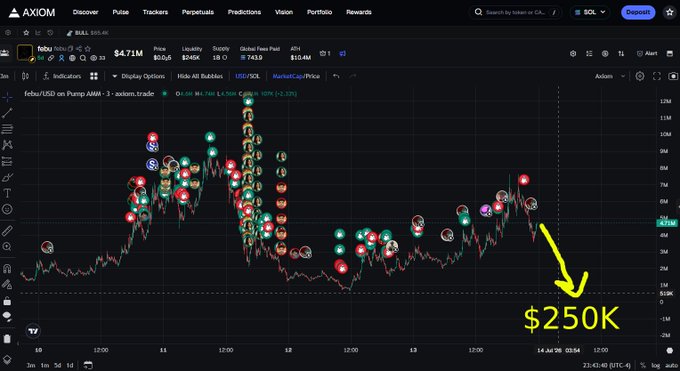Favorite febu with the star icon
This screenshot has height=371, width=680.
tap(88, 49)
